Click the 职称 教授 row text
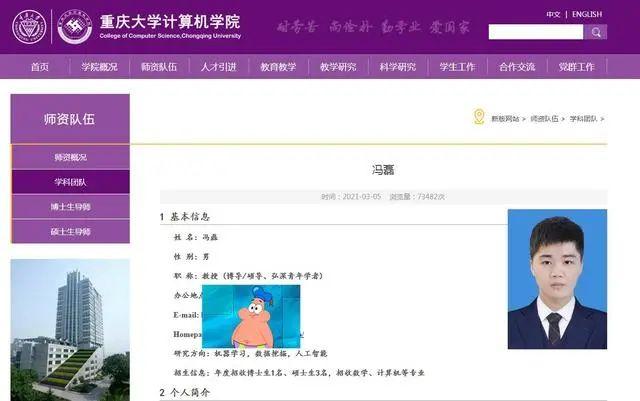Viewport: 640px width, 401px height. 249,276
